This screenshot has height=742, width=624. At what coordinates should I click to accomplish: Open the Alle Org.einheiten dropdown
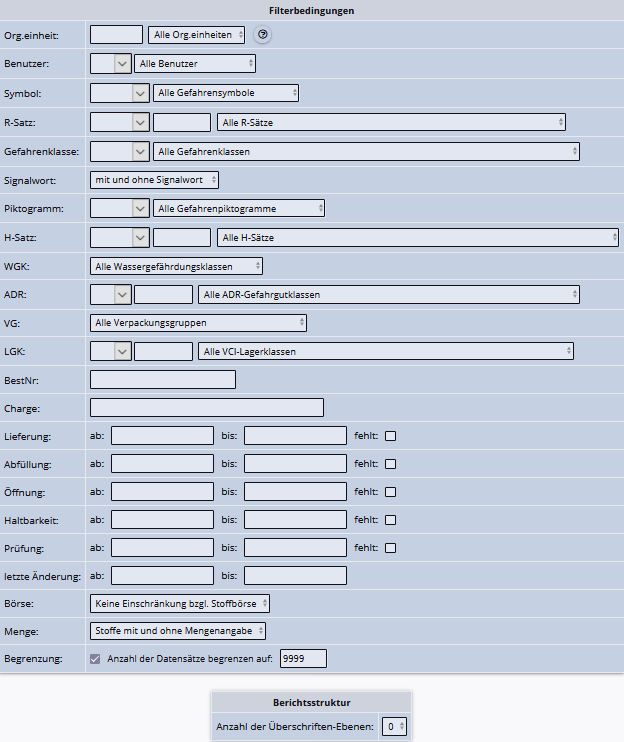pos(196,35)
